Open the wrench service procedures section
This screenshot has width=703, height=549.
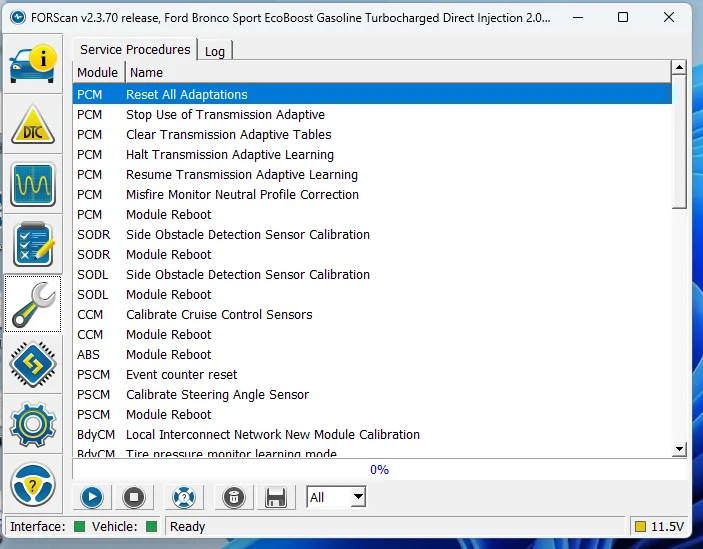tap(33, 305)
